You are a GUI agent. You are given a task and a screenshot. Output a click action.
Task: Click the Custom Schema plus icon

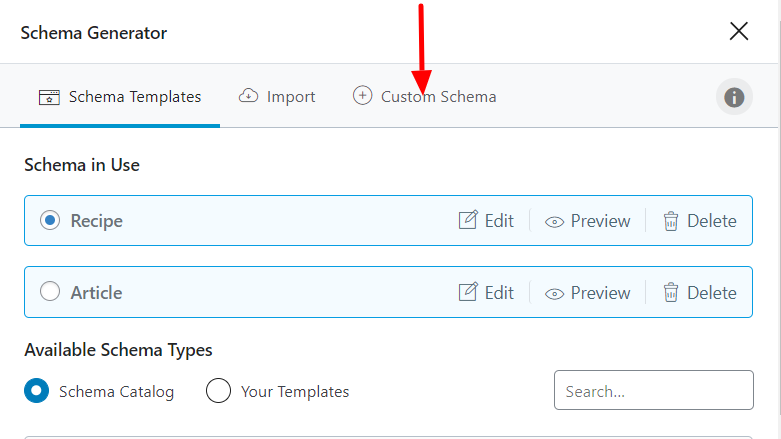[x=362, y=96]
